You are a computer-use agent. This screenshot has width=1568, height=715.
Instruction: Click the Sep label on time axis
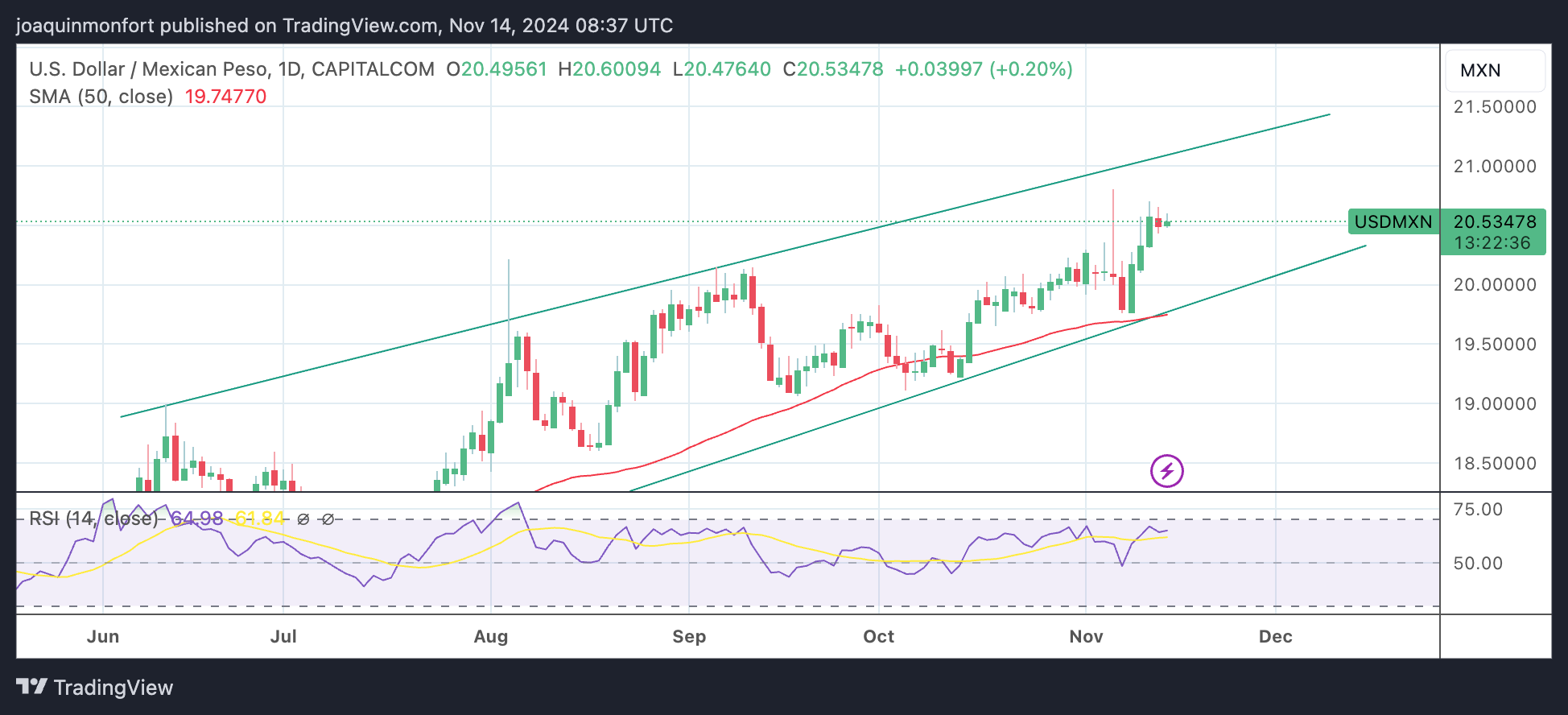click(x=689, y=636)
